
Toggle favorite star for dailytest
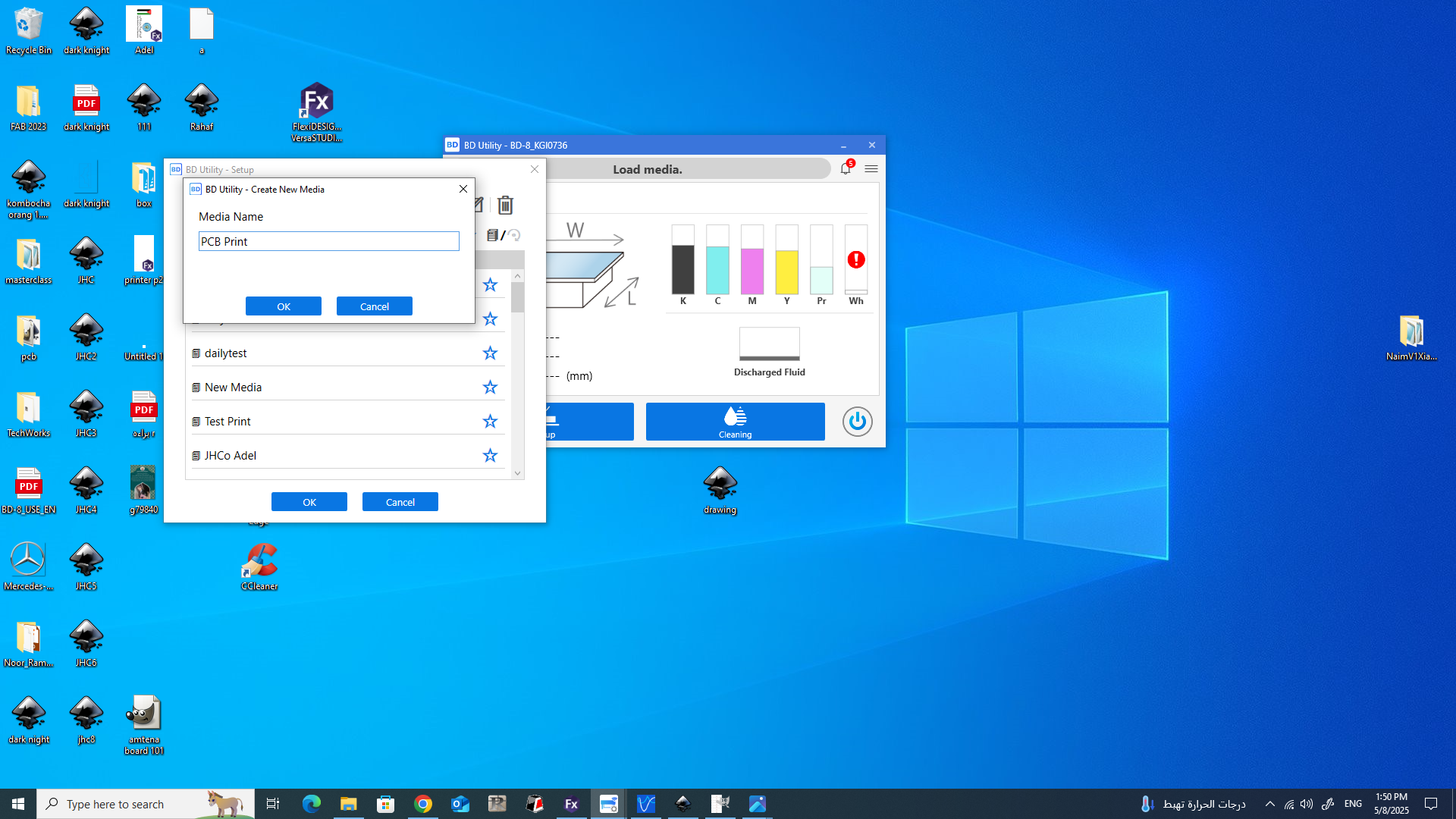[x=490, y=353]
